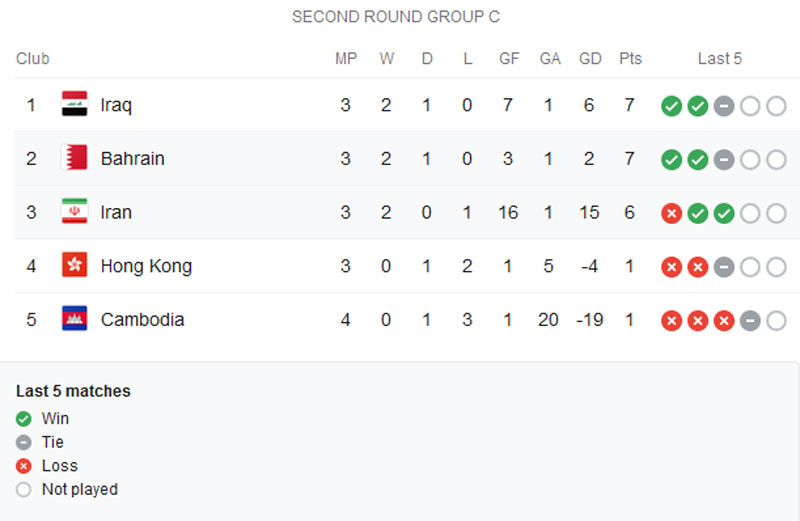The width and height of the screenshot is (800, 521).
Task: Click the Last 5 column header
Action: tap(719, 59)
